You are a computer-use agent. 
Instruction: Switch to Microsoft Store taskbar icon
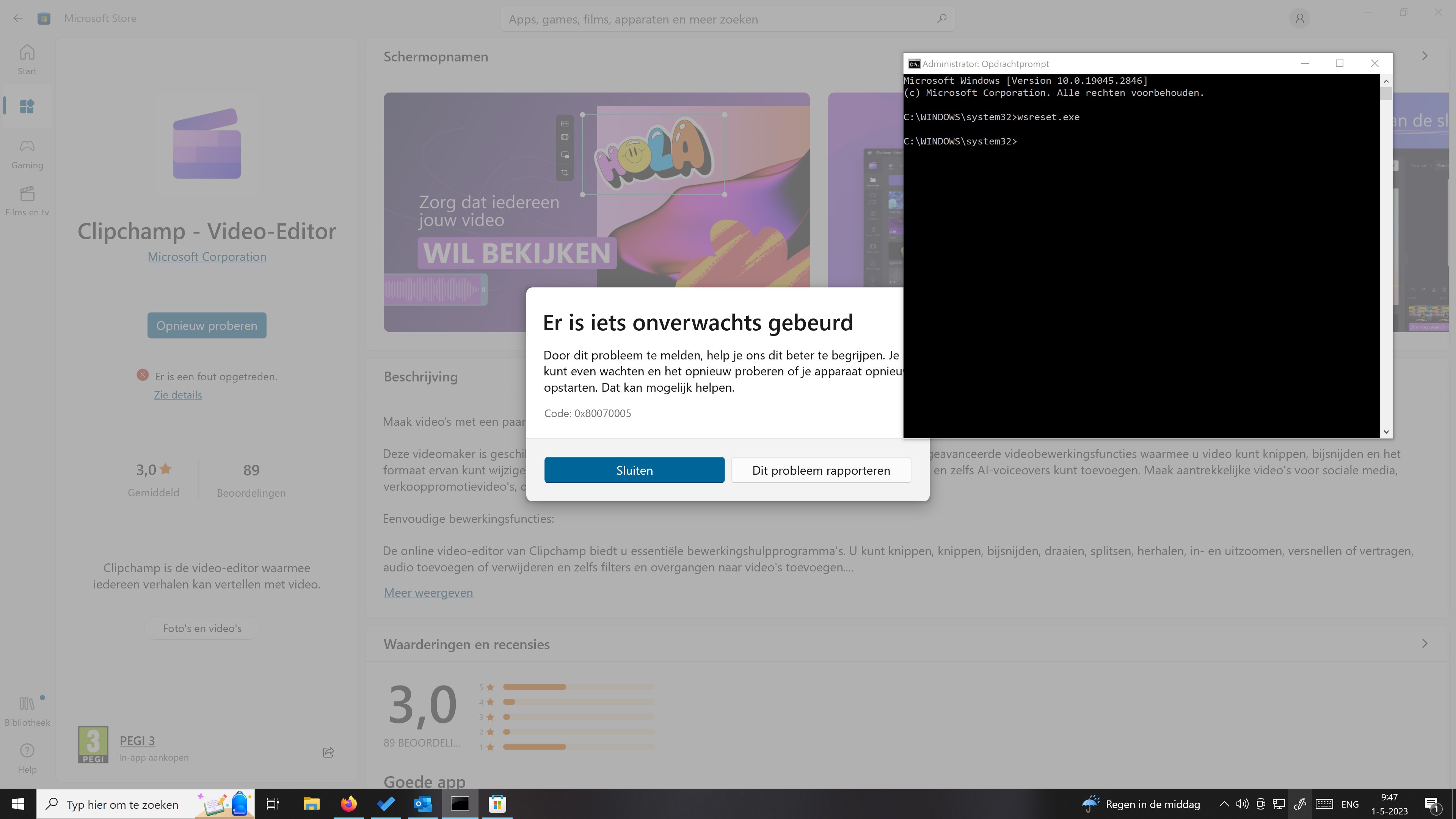coord(497,804)
